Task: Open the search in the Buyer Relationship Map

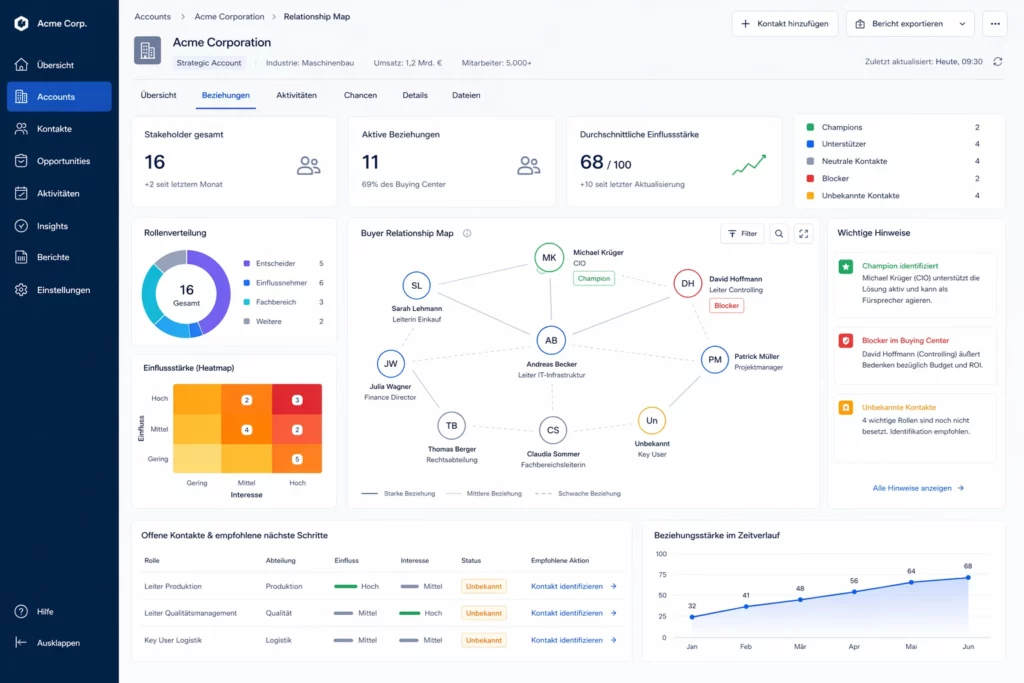Action: [x=778, y=233]
